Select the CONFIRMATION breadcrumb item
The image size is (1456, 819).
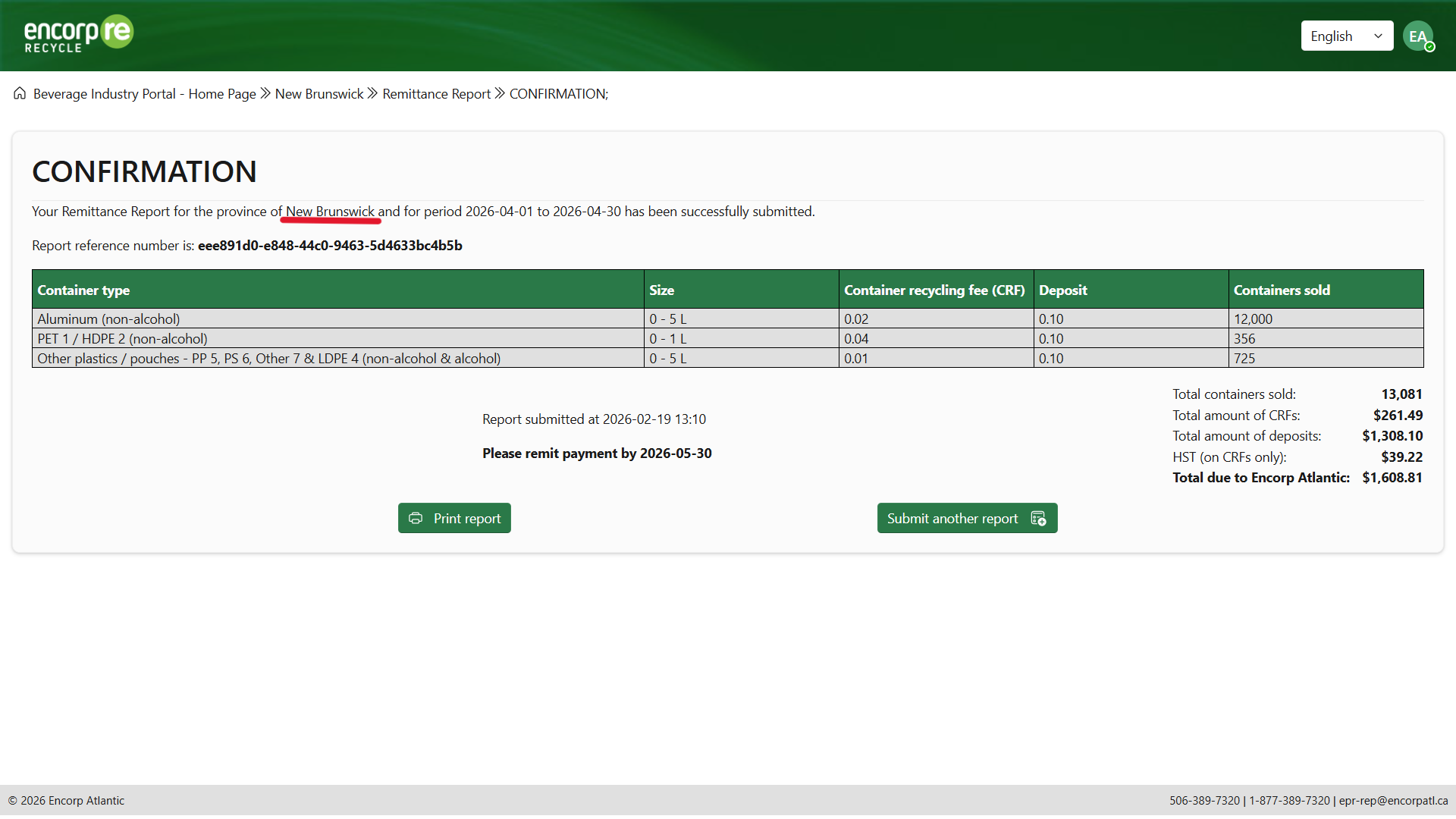point(558,93)
